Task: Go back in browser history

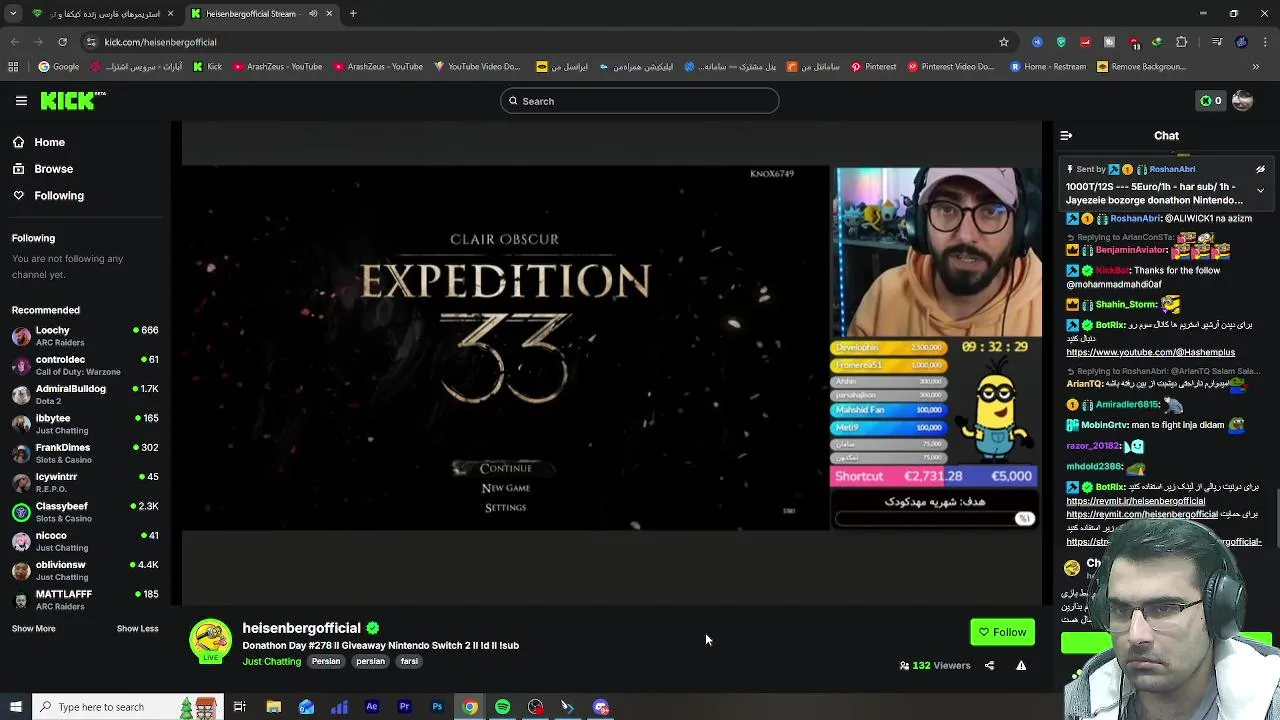Action: (14, 42)
